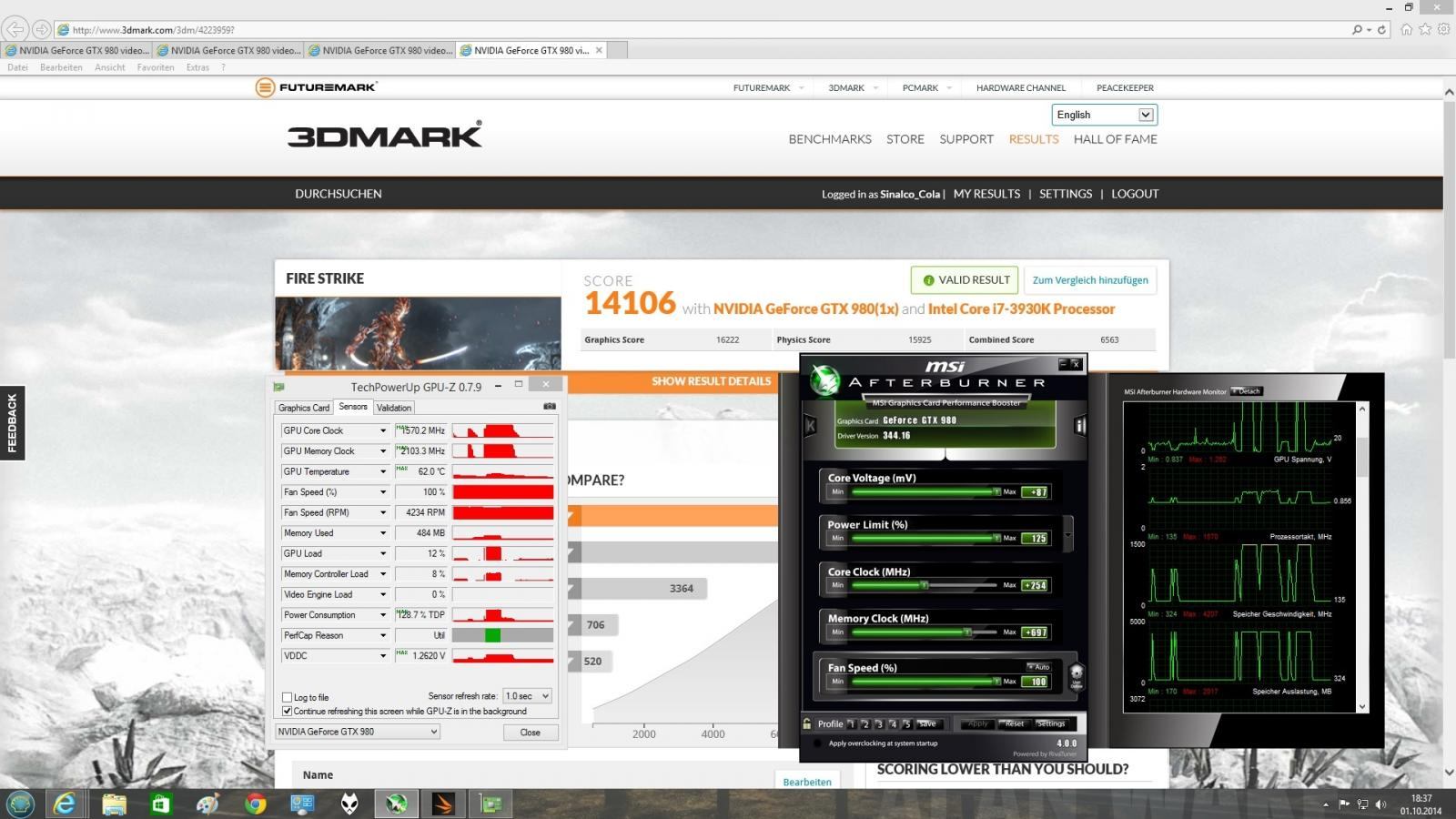Click Detach in Afterburner Hardware Monitor
This screenshot has height=819, width=1456.
pos(1246,391)
